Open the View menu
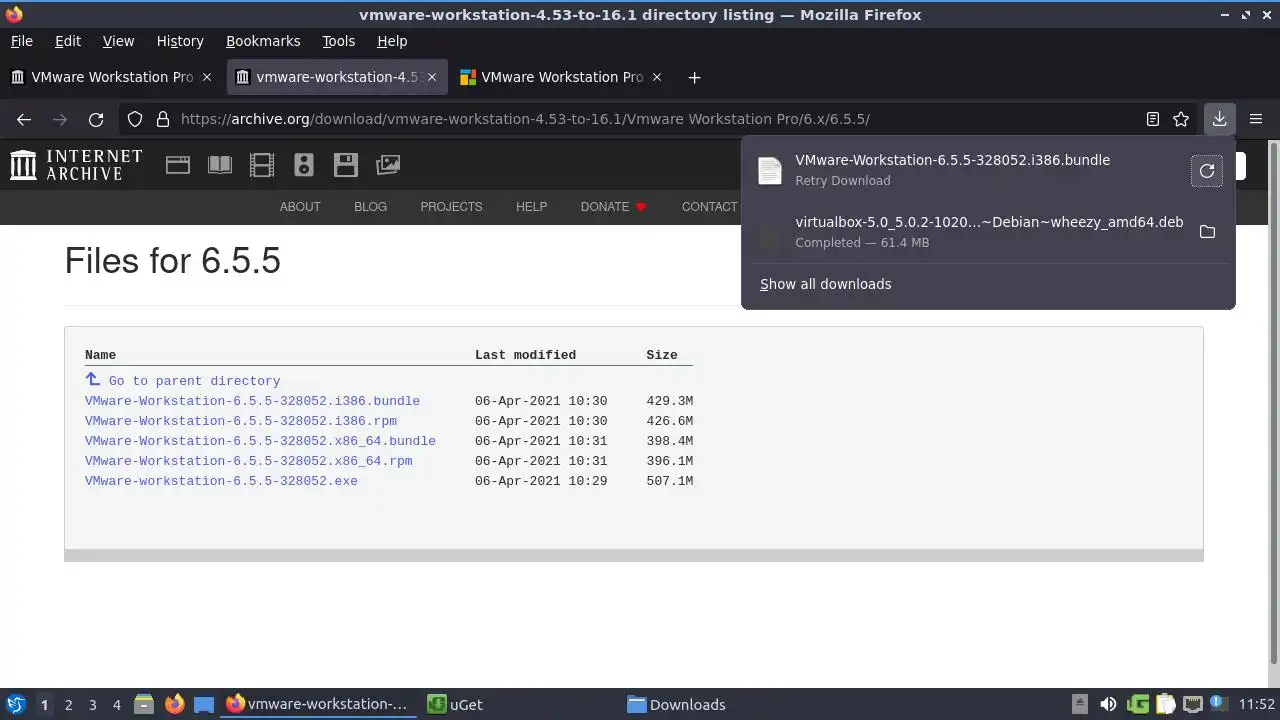The width and height of the screenshot is (1280, 720). tap(118, 41)
